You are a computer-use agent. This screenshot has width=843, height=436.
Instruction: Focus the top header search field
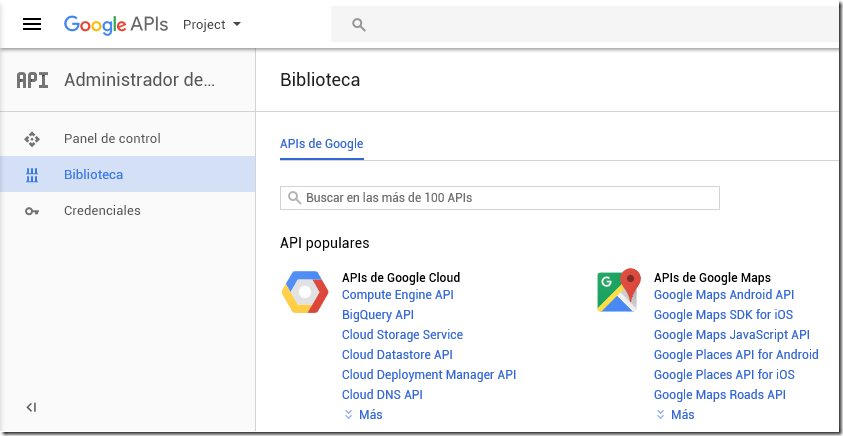586,24
